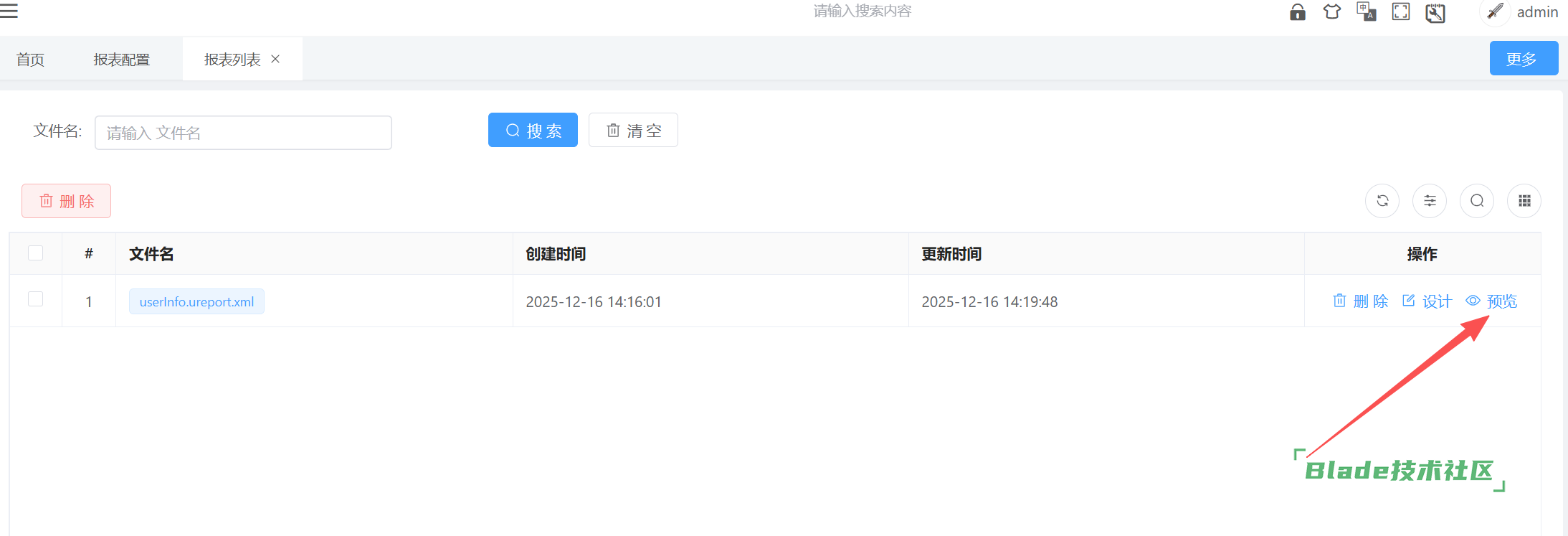Click the lock screen icon
Image resolution: width=1568 pixels, height=536 pixels.
(x=1297, y=12)
